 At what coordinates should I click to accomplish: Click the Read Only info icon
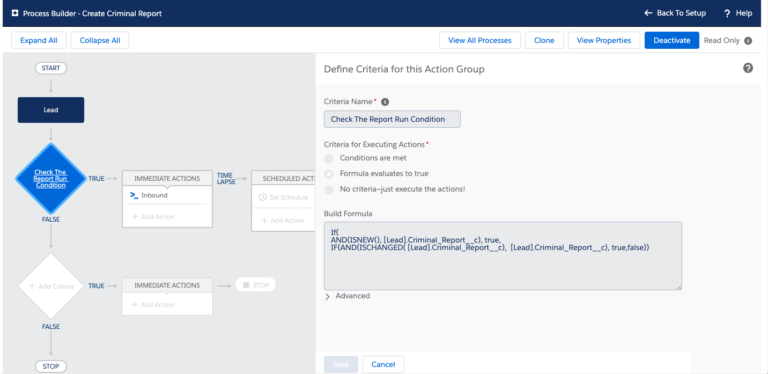pyautogui.click(x=748, y=41)
